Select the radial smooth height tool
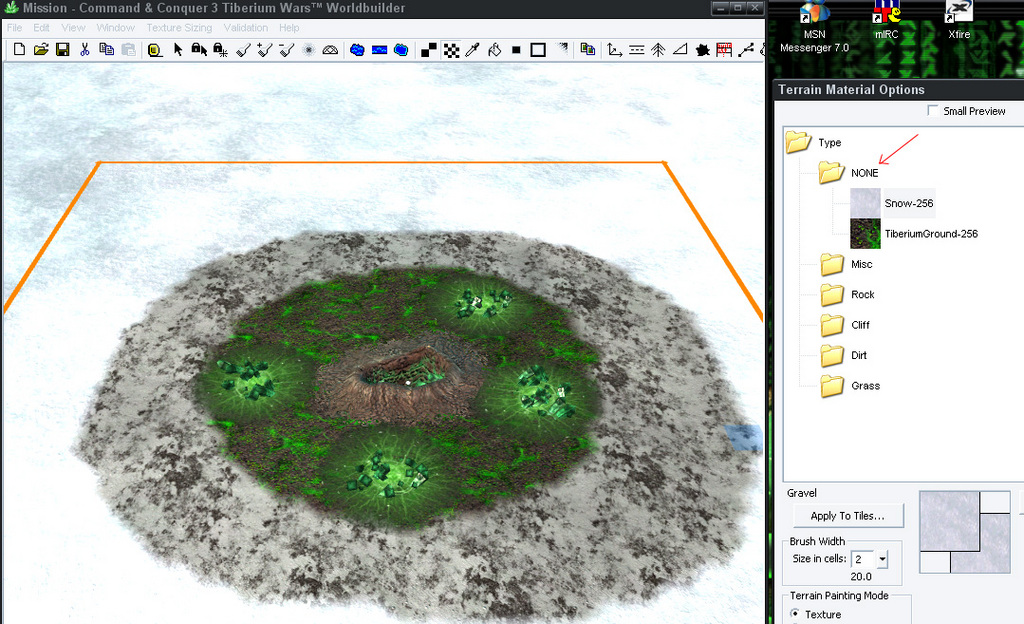The width and height of the screenshot is (1024, 624). pos(309,50)
